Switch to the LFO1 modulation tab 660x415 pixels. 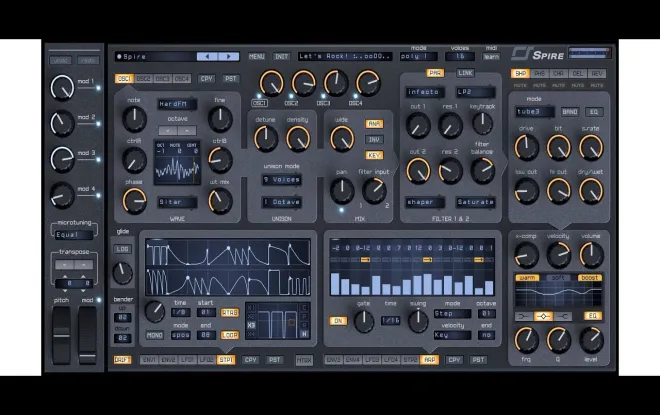click(x=187, y=360)
